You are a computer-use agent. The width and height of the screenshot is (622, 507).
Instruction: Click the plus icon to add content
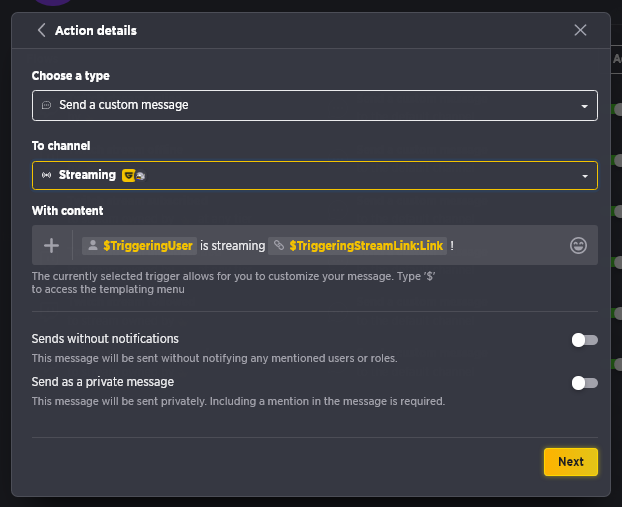(52, 246)
